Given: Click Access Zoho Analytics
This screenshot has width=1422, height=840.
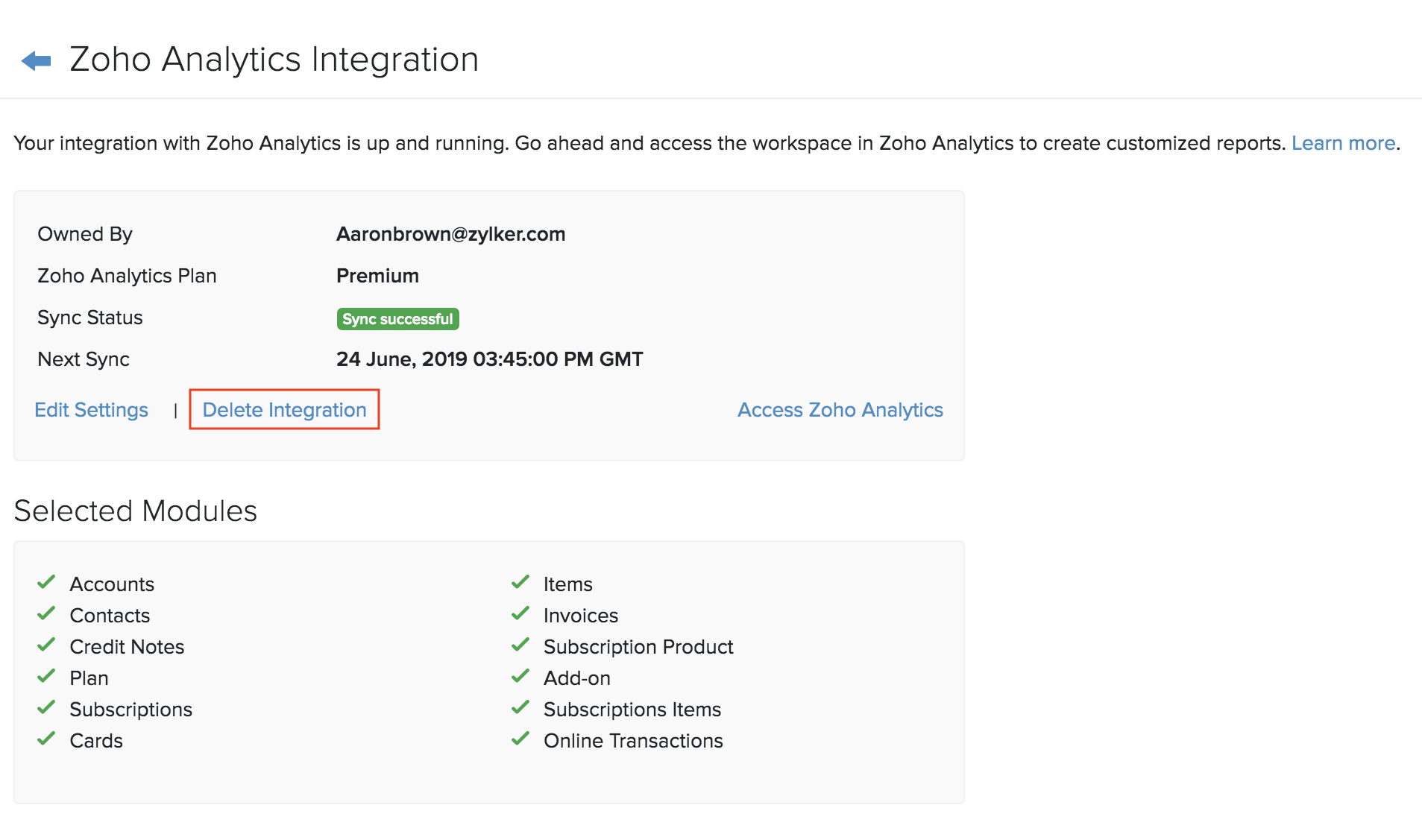Looking at the screenshot, I should pos(840,409).
